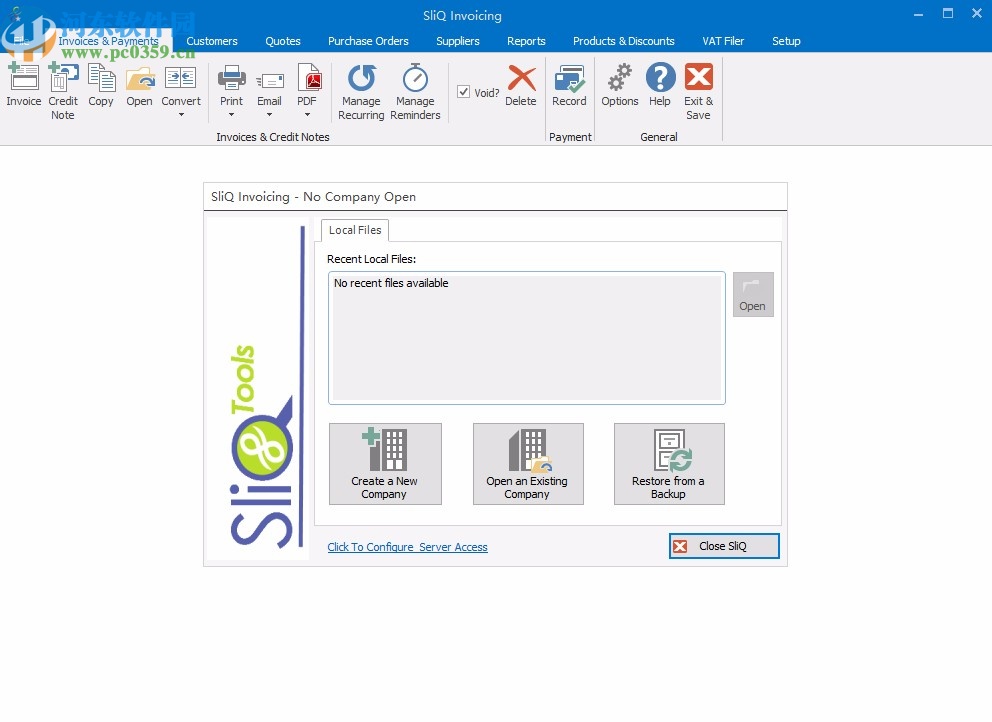This screenshot has height=722, width=992.
Task: Open the server access configuration link
Action: pos(407,547)
